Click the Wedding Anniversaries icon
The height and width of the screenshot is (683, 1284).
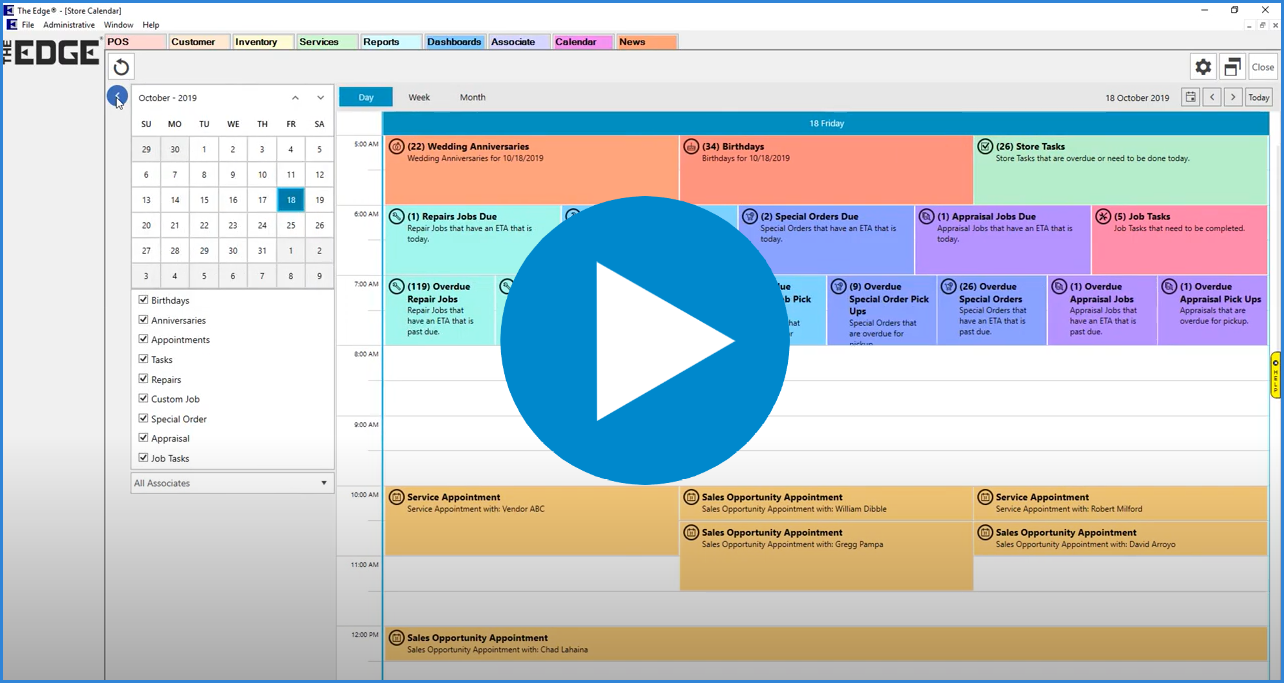pyautogui.click(x=396, y=147)
